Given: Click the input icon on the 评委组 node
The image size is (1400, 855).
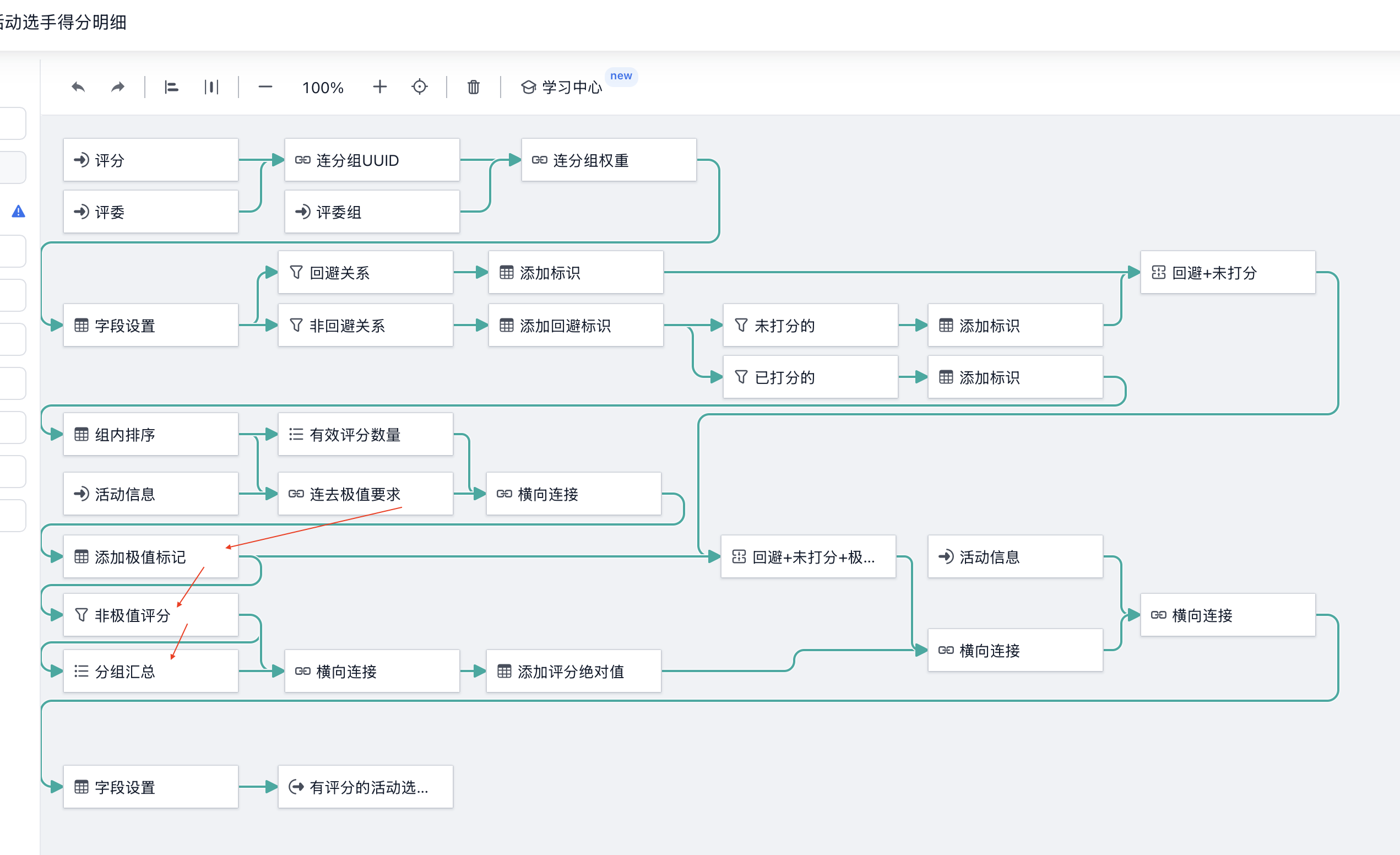Looking at the screenshot, I should tap(303, 212).
